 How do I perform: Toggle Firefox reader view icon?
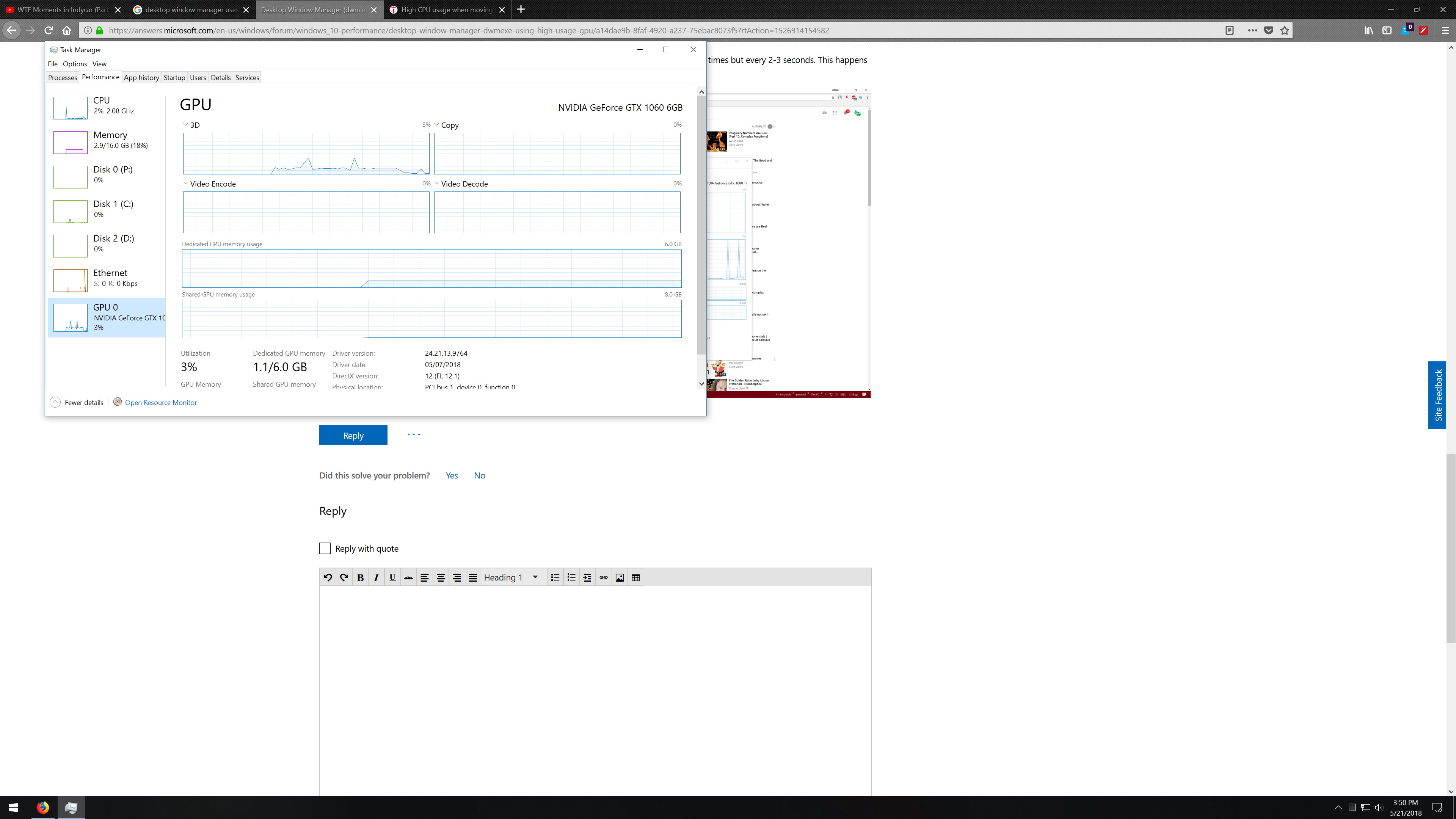pos(1229,30)
